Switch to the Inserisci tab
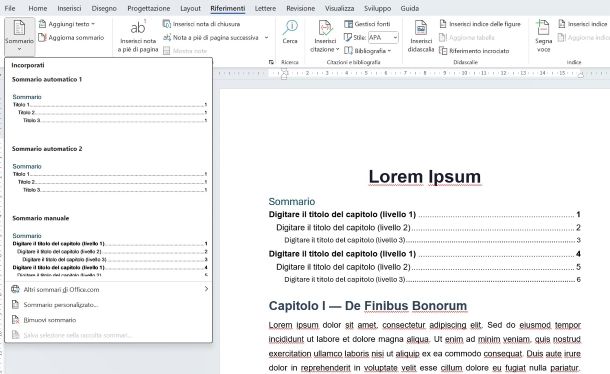Screen dimensions: 610x374 tap(69, 8)
